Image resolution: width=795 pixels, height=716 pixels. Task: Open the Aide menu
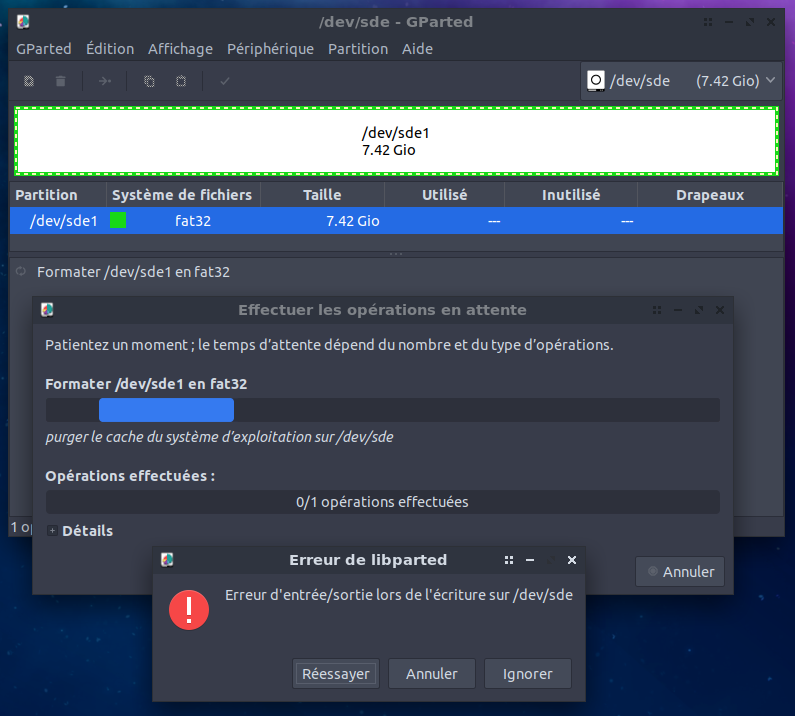coord(417,49)
